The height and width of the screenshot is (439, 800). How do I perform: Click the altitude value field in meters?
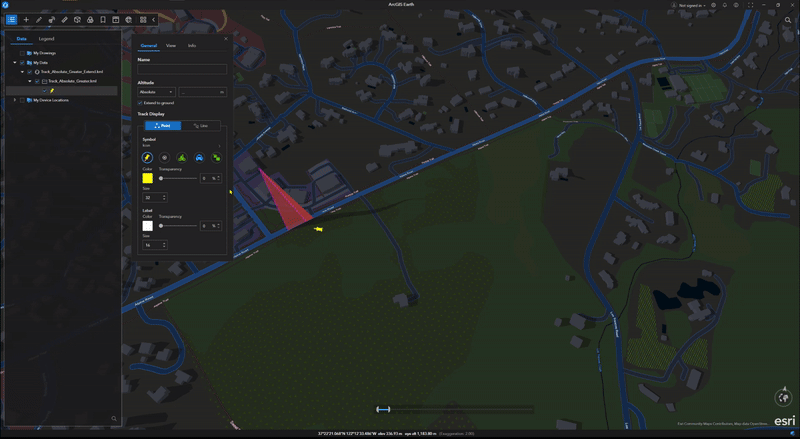coord(202,92)
